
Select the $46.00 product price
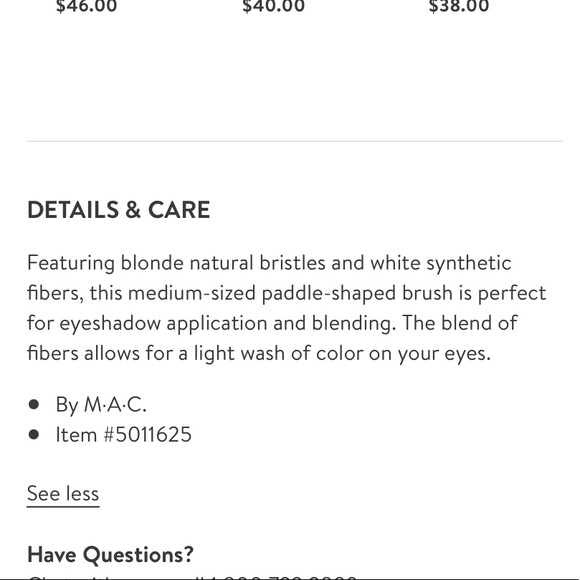[x=86, y=6]
